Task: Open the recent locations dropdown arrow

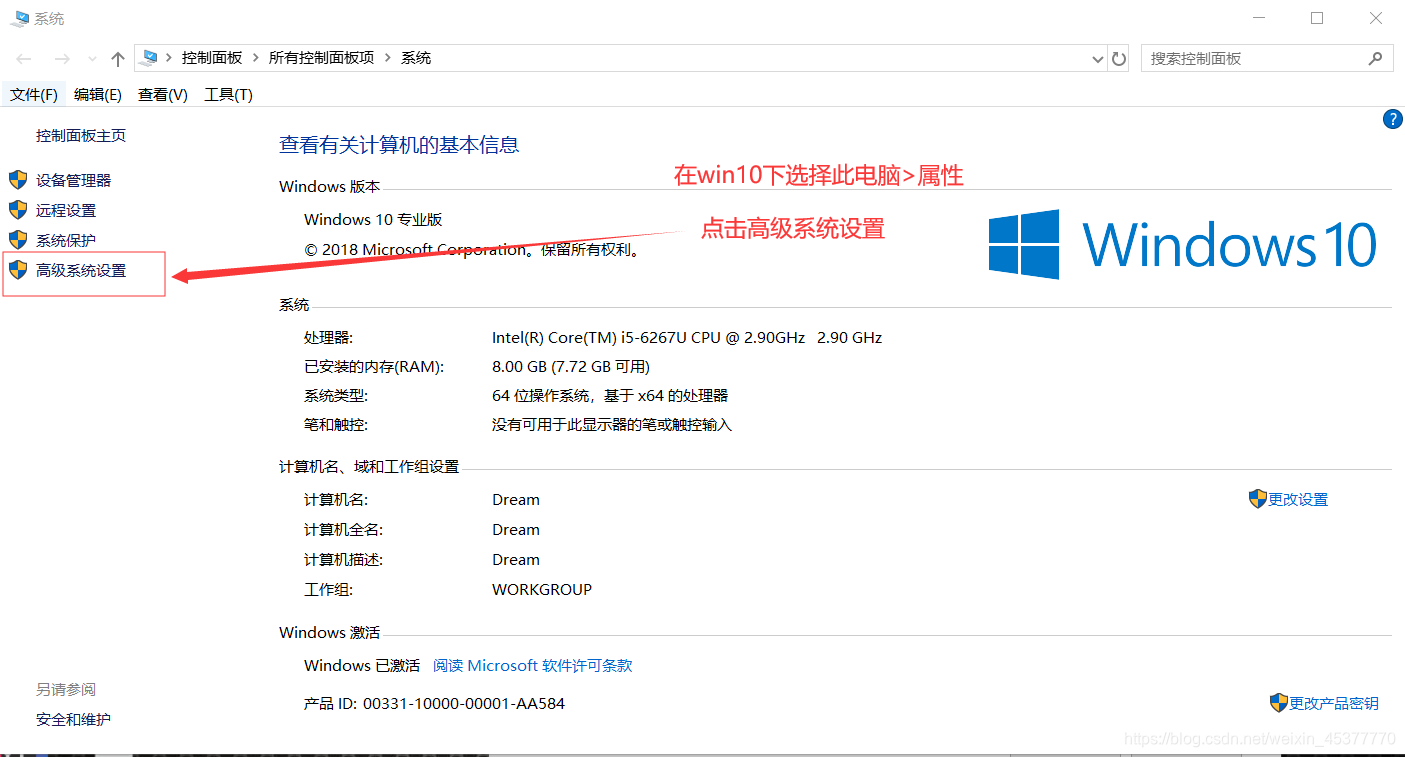Action: pyautogui.click(x=92, y=60)
